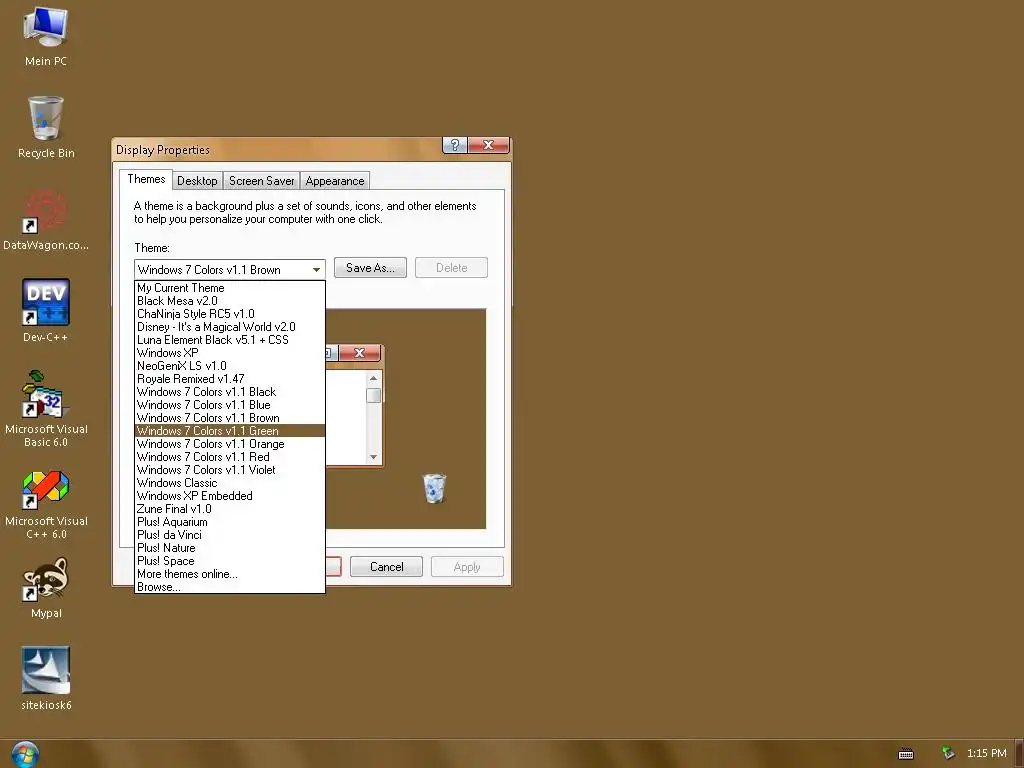This screenshot has width=1024, height=768.
Task: Click the preview Recycle Bin thumbnail
Action: pos(434,488)
